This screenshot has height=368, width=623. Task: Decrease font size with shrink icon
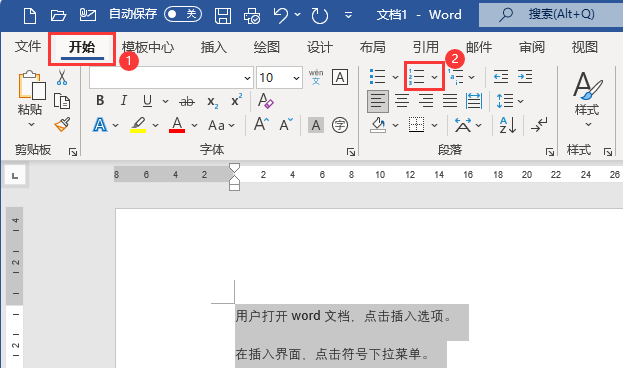coord(286,124)
